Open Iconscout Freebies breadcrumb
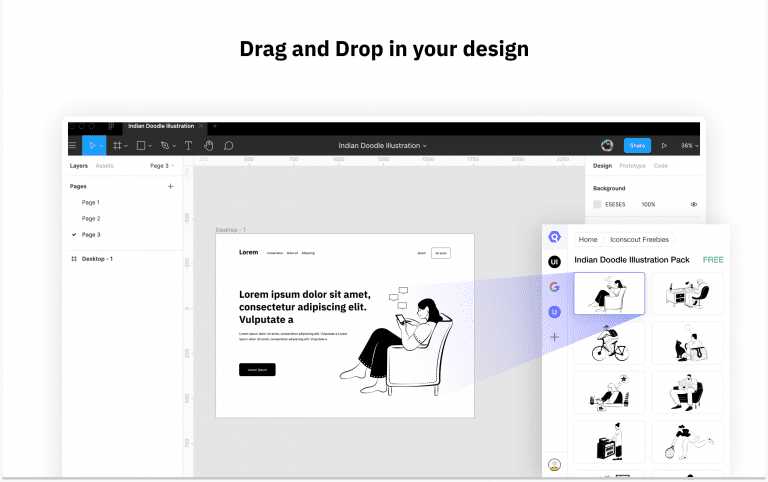 tap(639, 240)
